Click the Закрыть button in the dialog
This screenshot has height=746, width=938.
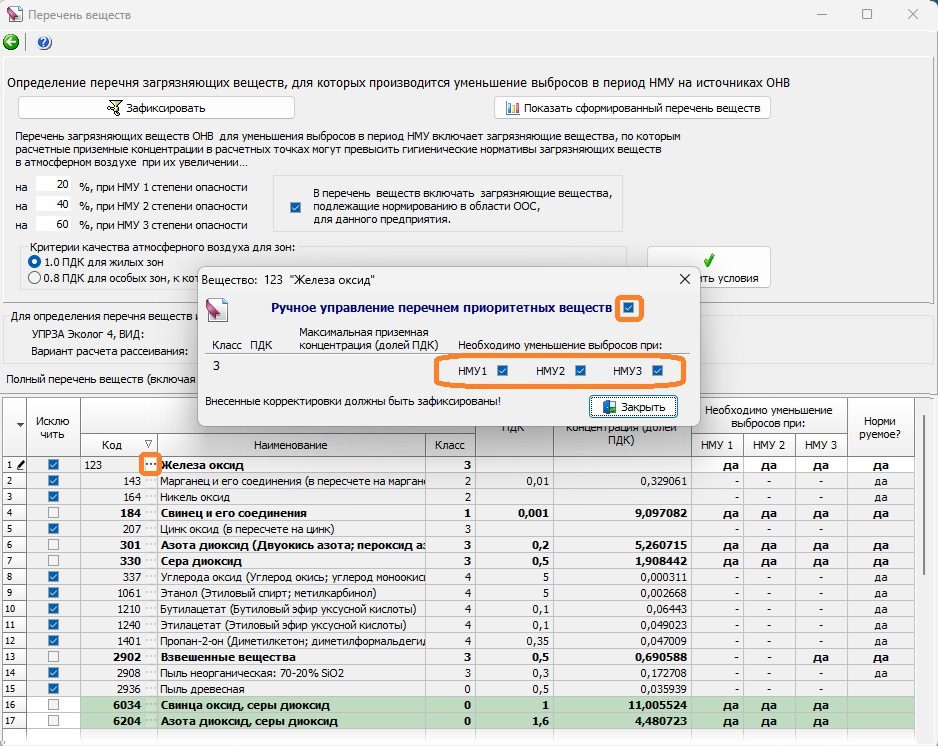(634, 407)
